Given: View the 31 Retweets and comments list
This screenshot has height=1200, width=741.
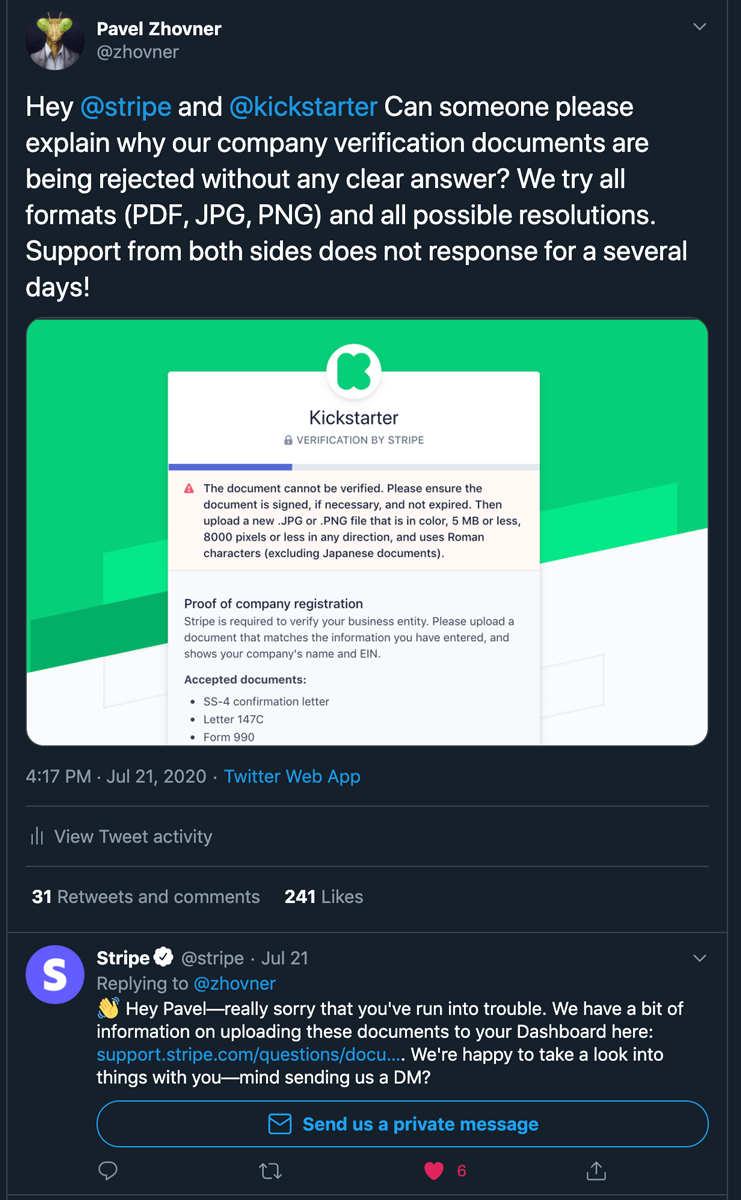Looking at the screenshot, I should pyautogui.click(x=146, y=896).
